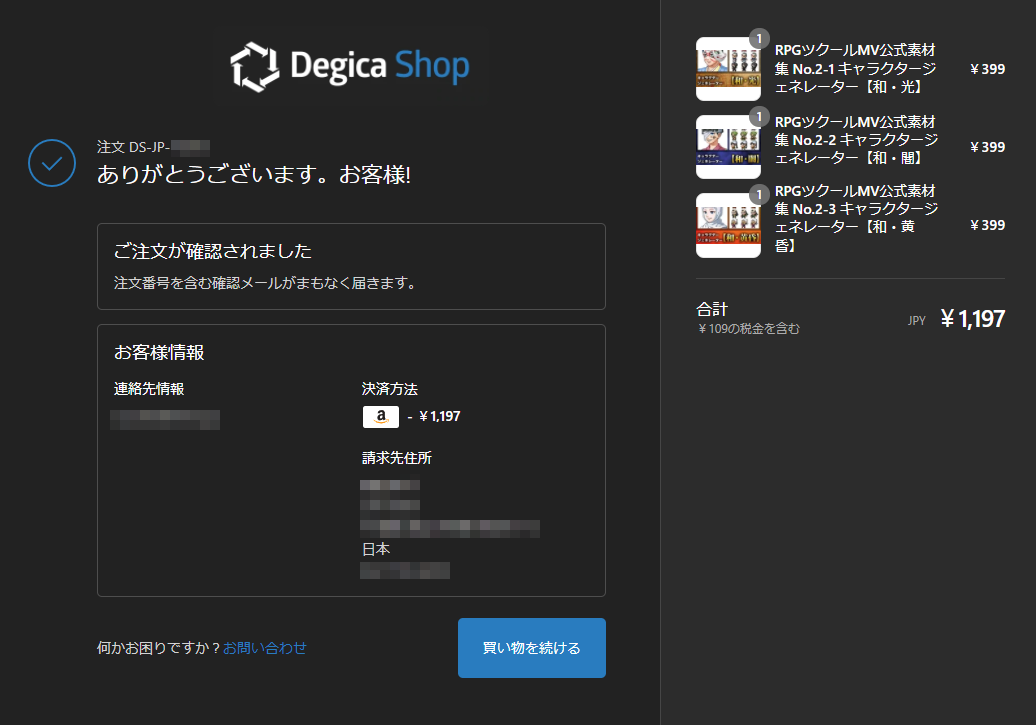Click the ￥109の税金を含む tax note

[x=749, y=328]
